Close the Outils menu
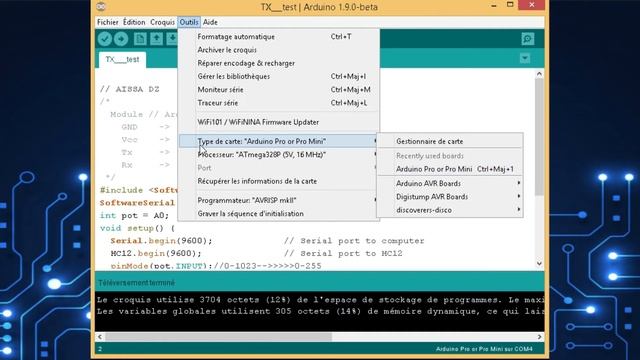Screen dimensions: 640x360 (189, 22)
